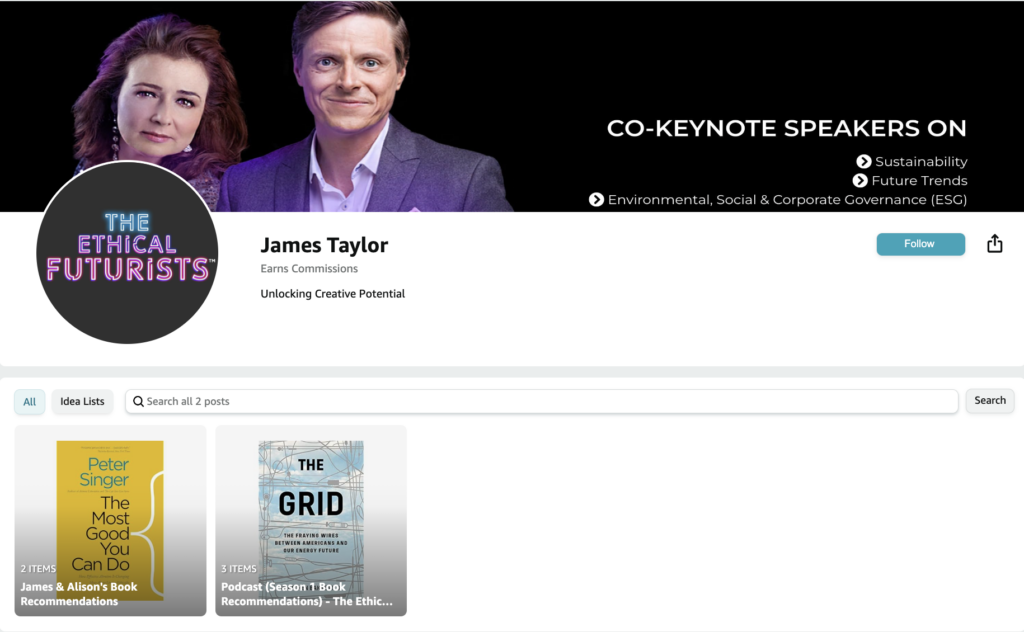1024x632 pixels.
Task: Click the Earns Commissions label
Action: pos(309,268)
